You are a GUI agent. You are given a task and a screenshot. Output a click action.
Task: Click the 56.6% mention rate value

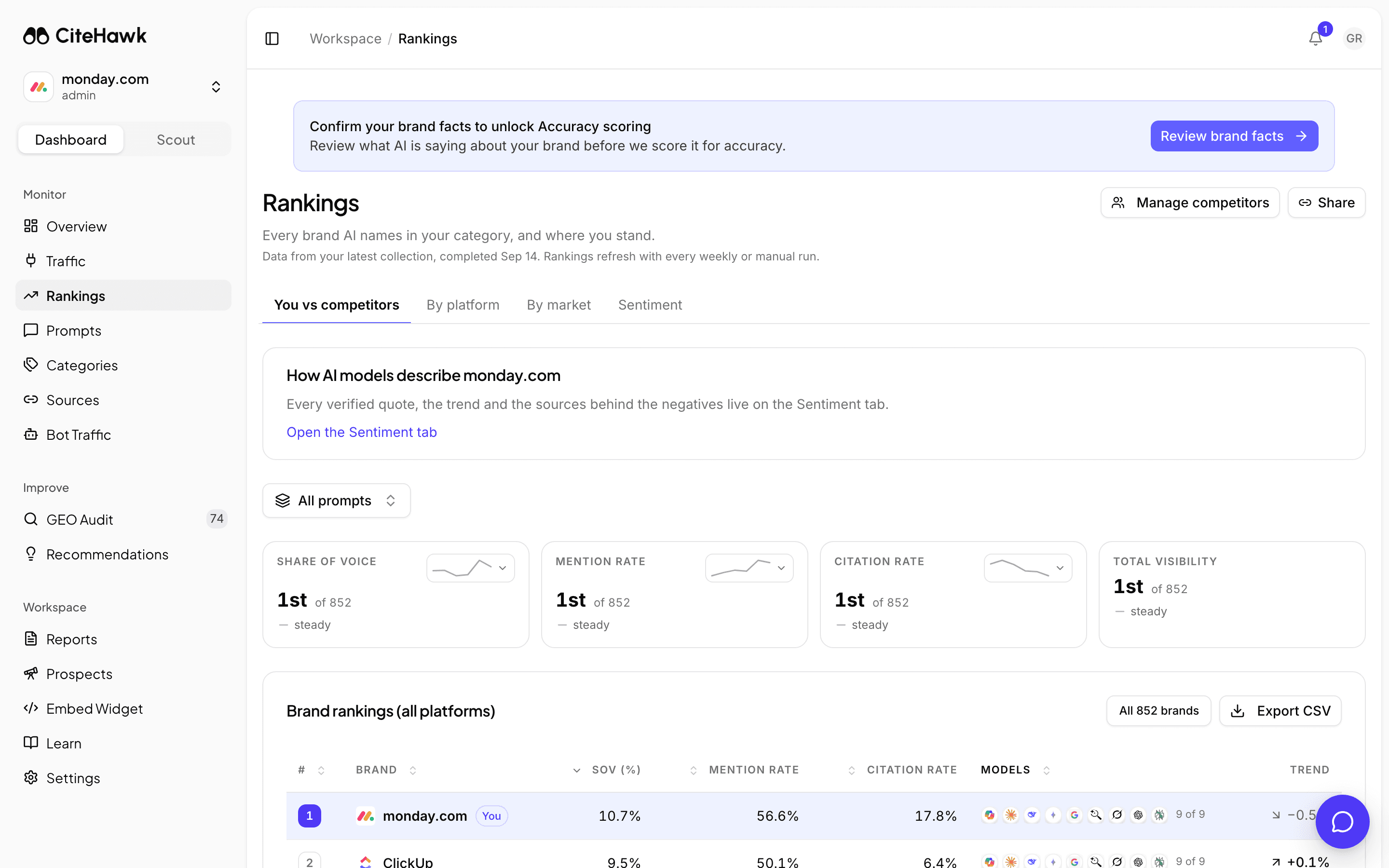(777, 816)
